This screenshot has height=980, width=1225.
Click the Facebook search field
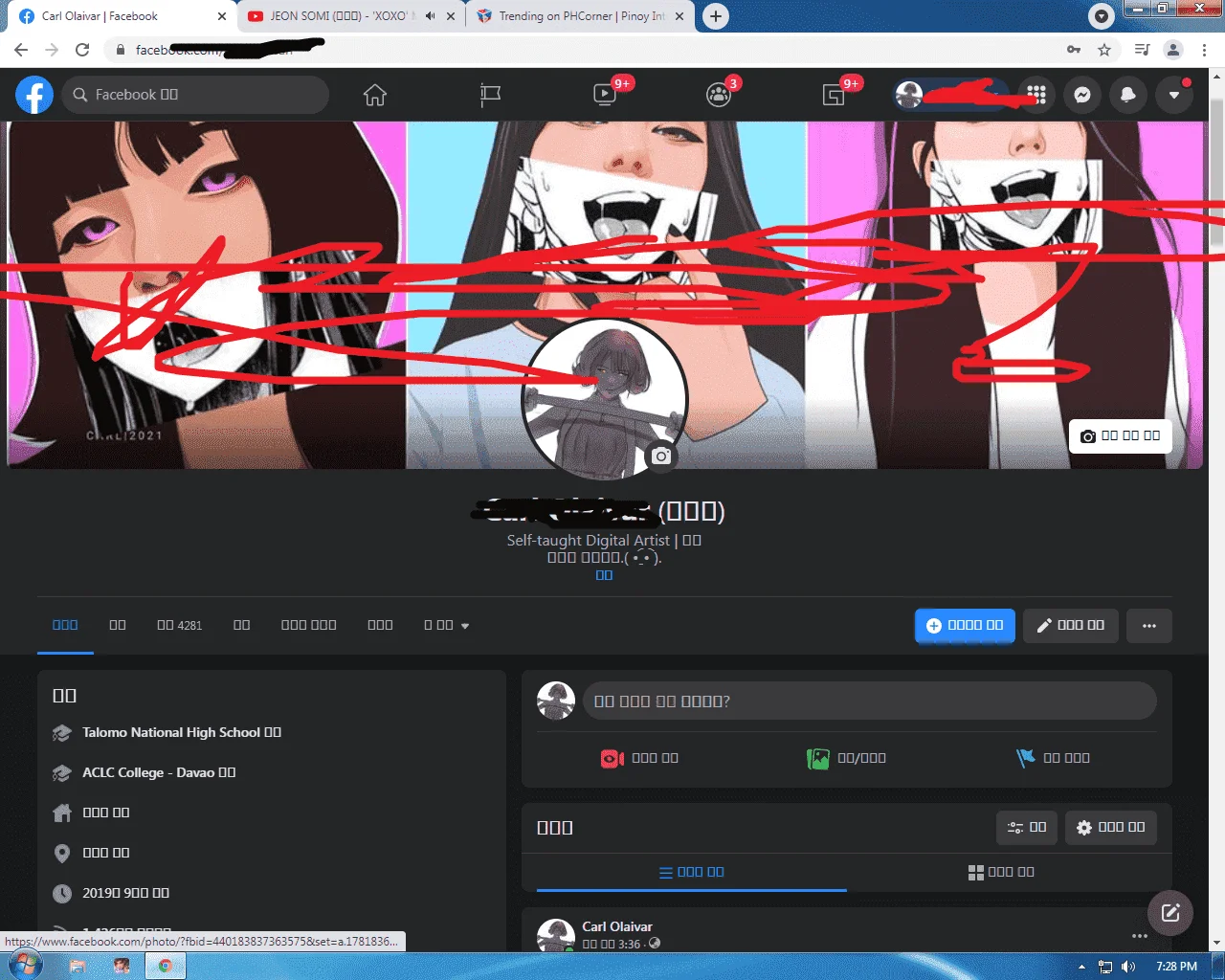[x=195, y=95]
